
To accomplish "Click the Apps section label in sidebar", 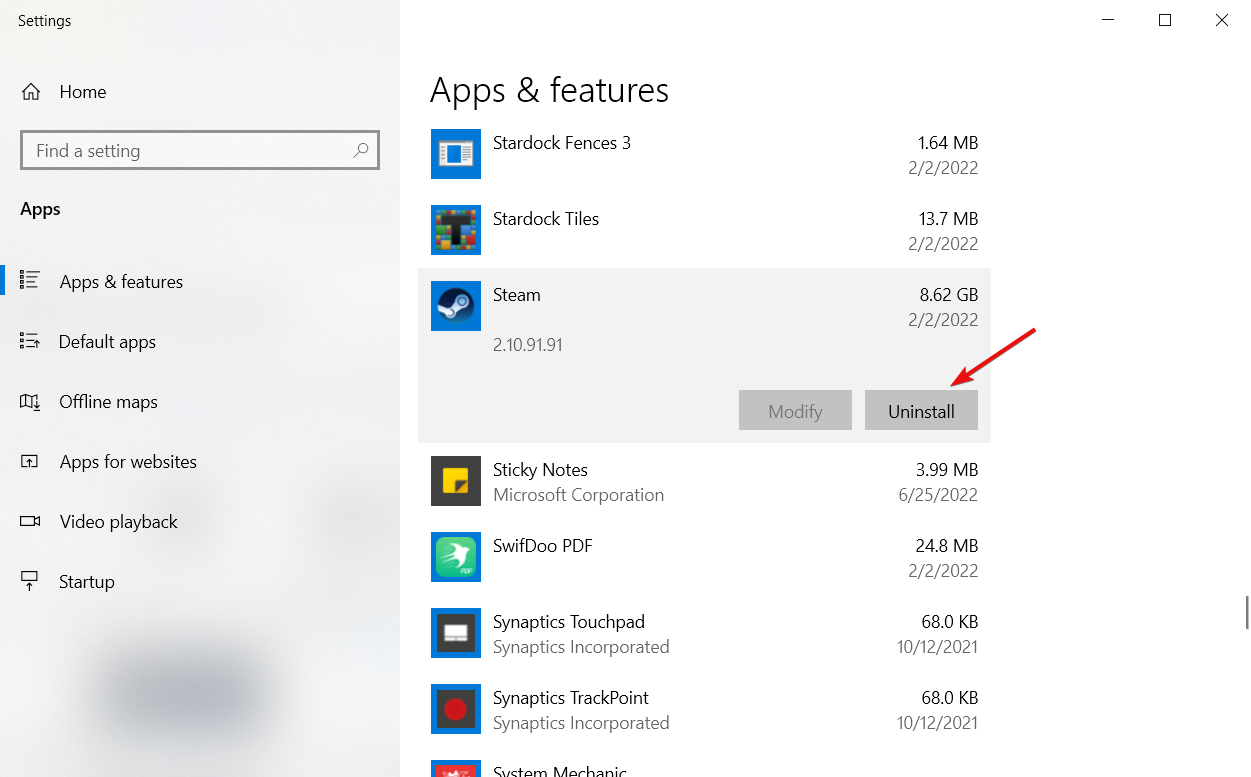I will pyautogui.click(x=40, y=209).
